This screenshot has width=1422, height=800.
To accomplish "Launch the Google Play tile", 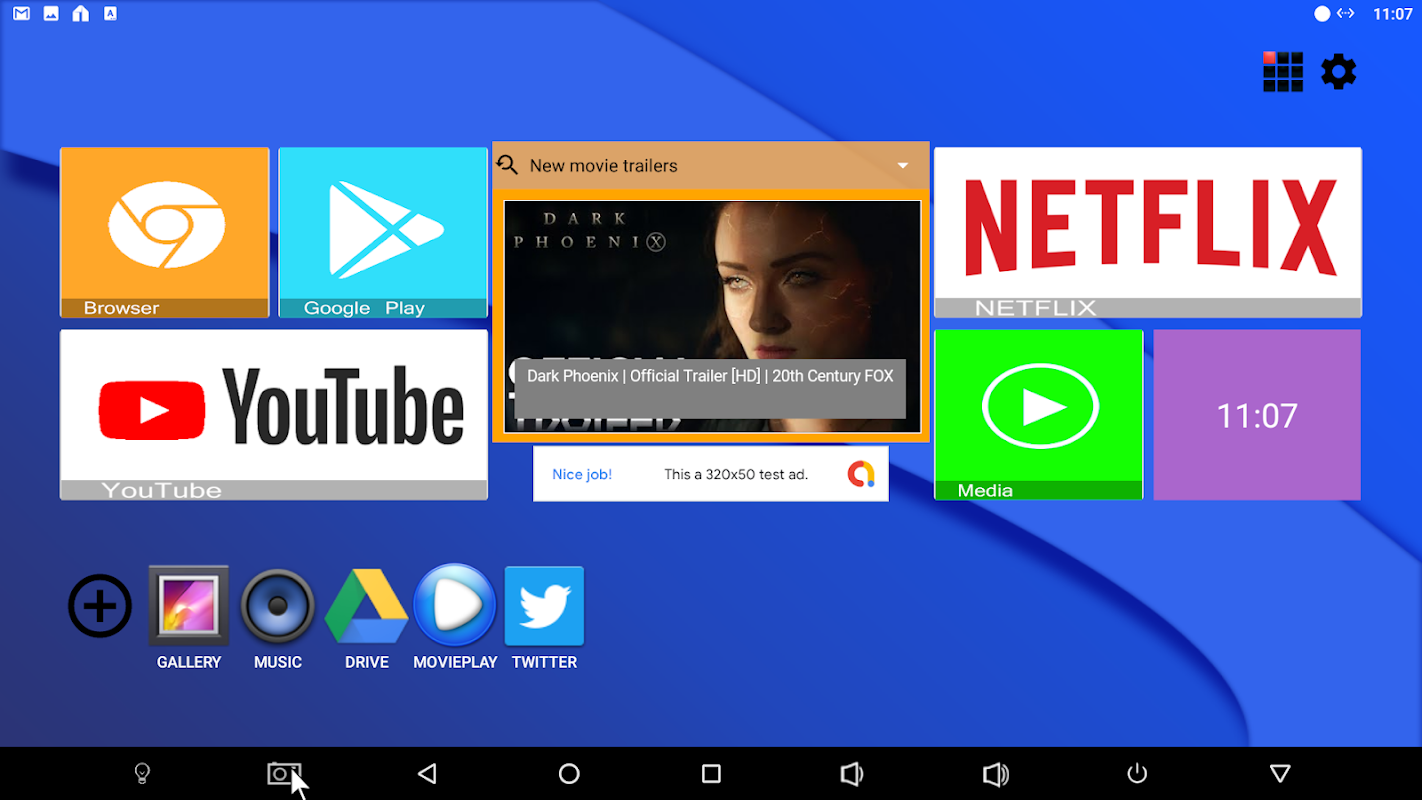I will pyautogui.click(x=383, y=232).
